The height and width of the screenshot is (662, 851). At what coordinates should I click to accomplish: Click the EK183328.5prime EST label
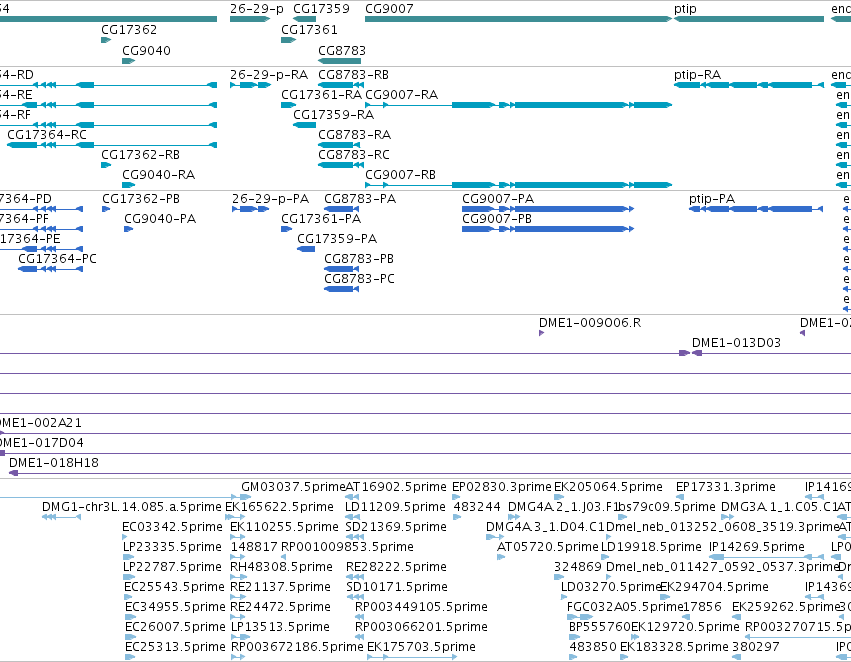[x=674, y=647]
